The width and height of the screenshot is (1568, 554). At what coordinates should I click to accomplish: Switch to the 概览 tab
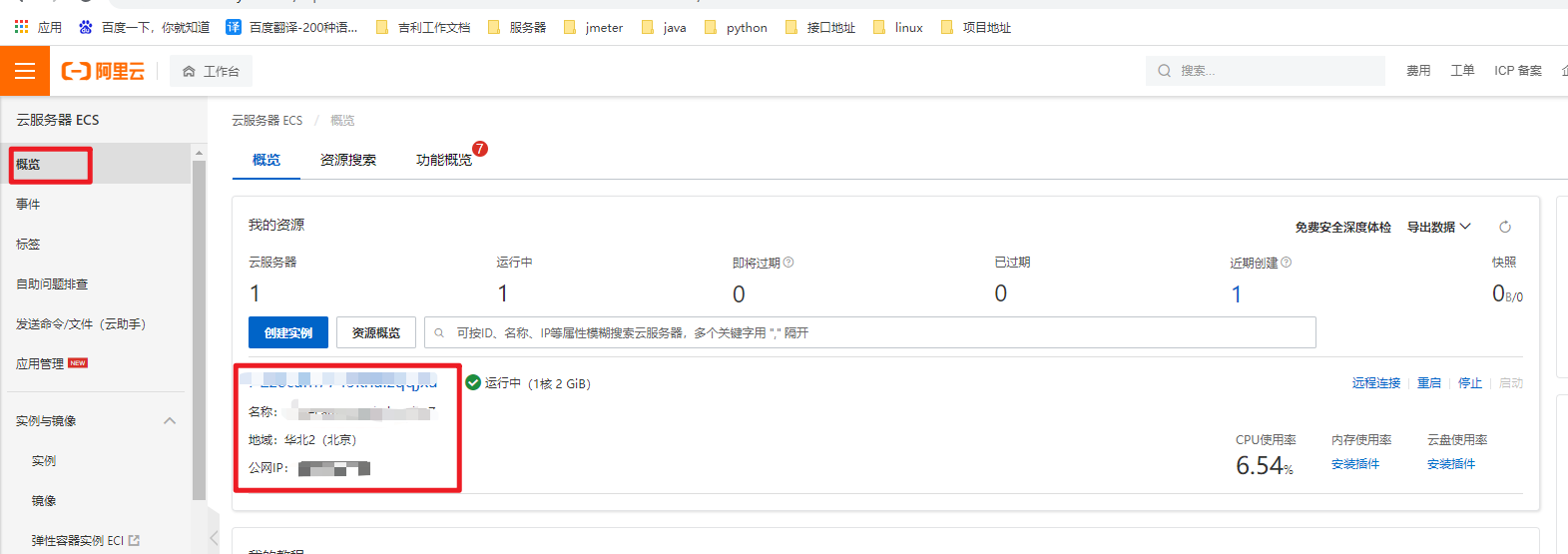[266, 160]
